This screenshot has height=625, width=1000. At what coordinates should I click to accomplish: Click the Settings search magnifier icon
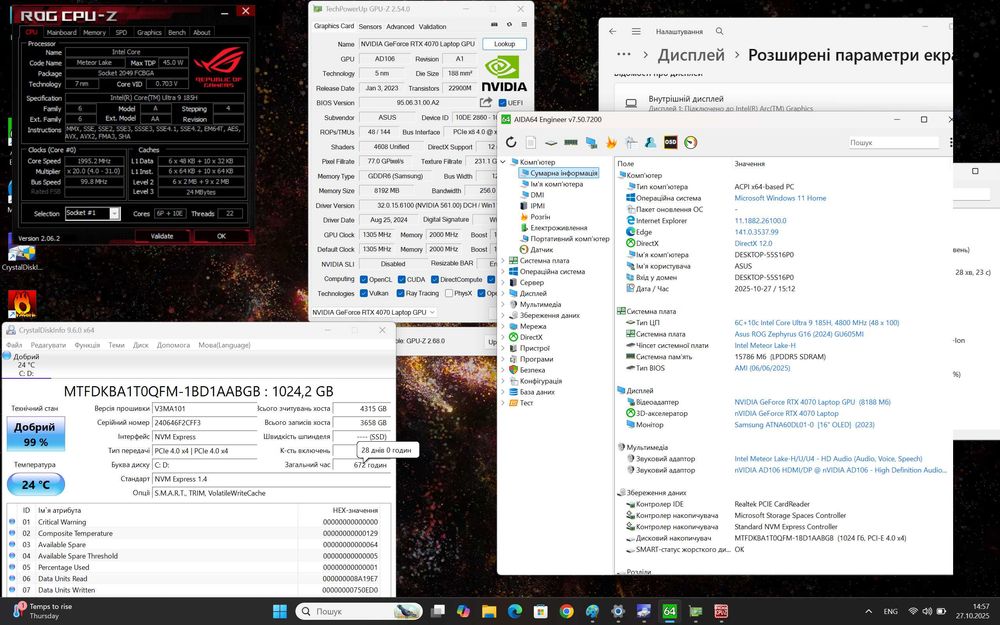(x=719, y=31)
